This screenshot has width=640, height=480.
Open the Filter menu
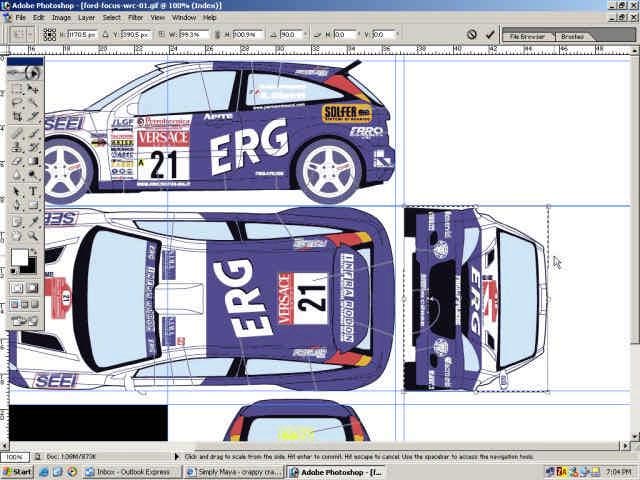pos(135,18)
